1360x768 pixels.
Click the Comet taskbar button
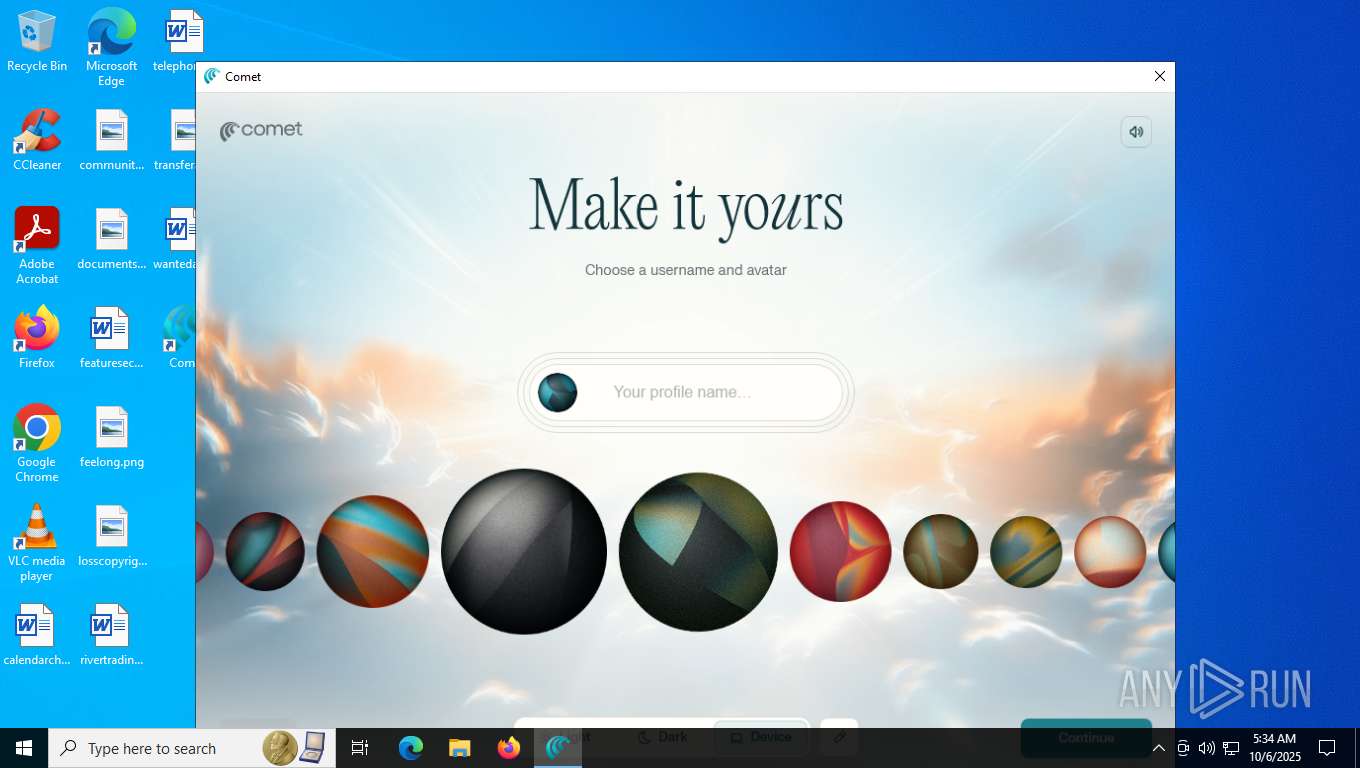click(x=558, y=748)
